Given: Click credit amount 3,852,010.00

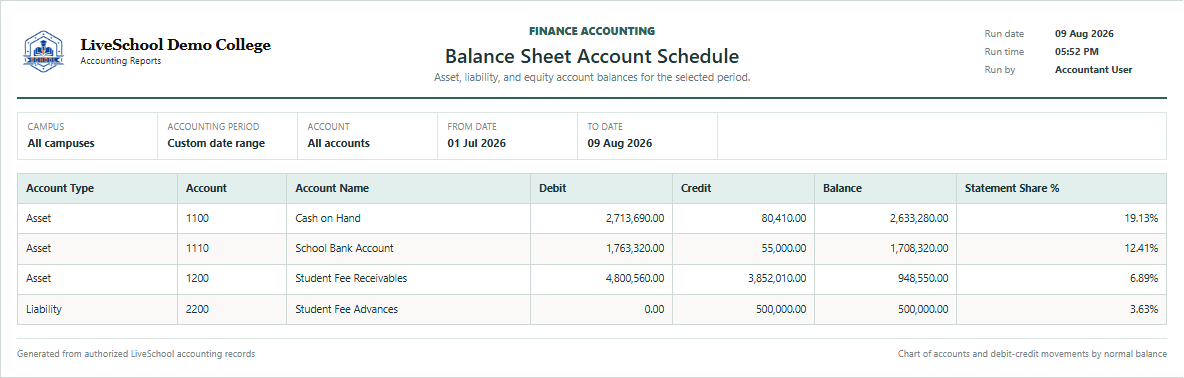Looking at the screenshot, I should (x=776, y=278).
